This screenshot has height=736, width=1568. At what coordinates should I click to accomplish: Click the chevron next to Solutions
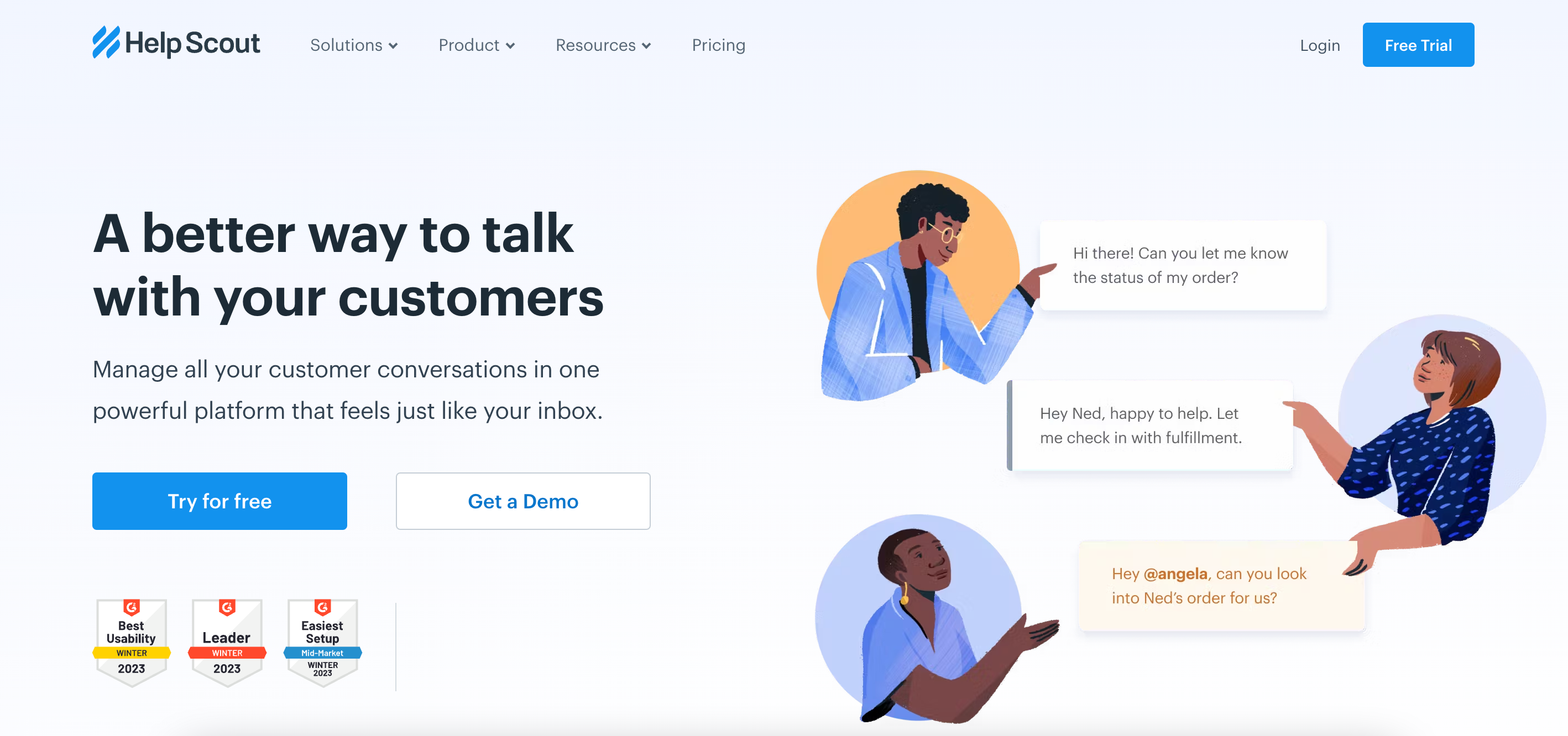point(393,46)
